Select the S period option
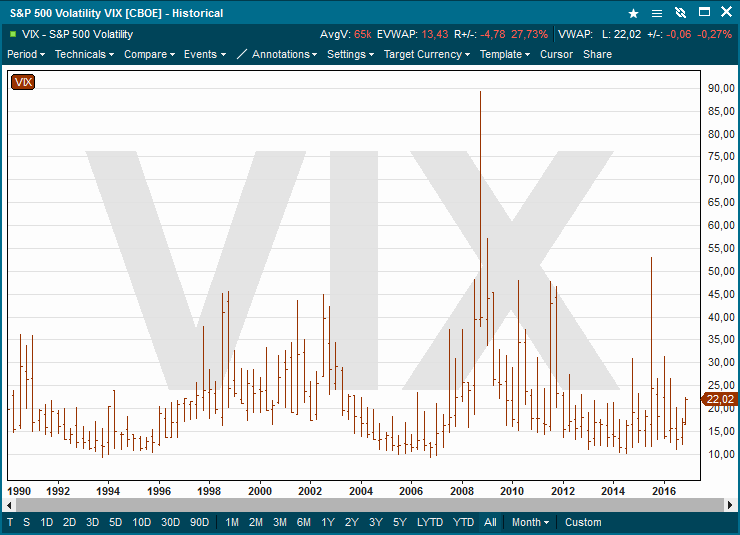740x535 pixels. click(x=26, y=522)
